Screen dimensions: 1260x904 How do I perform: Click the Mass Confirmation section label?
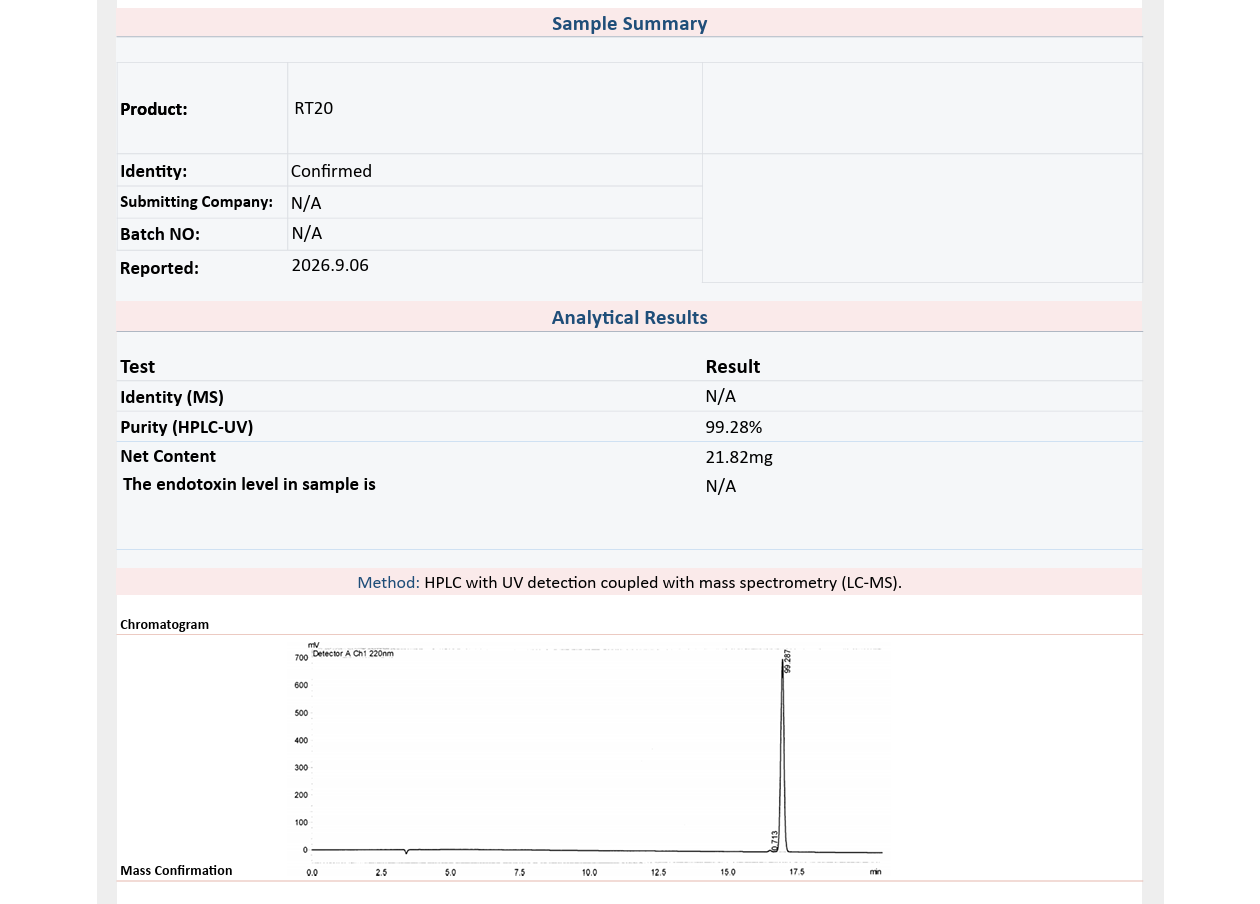pos(176,871)
